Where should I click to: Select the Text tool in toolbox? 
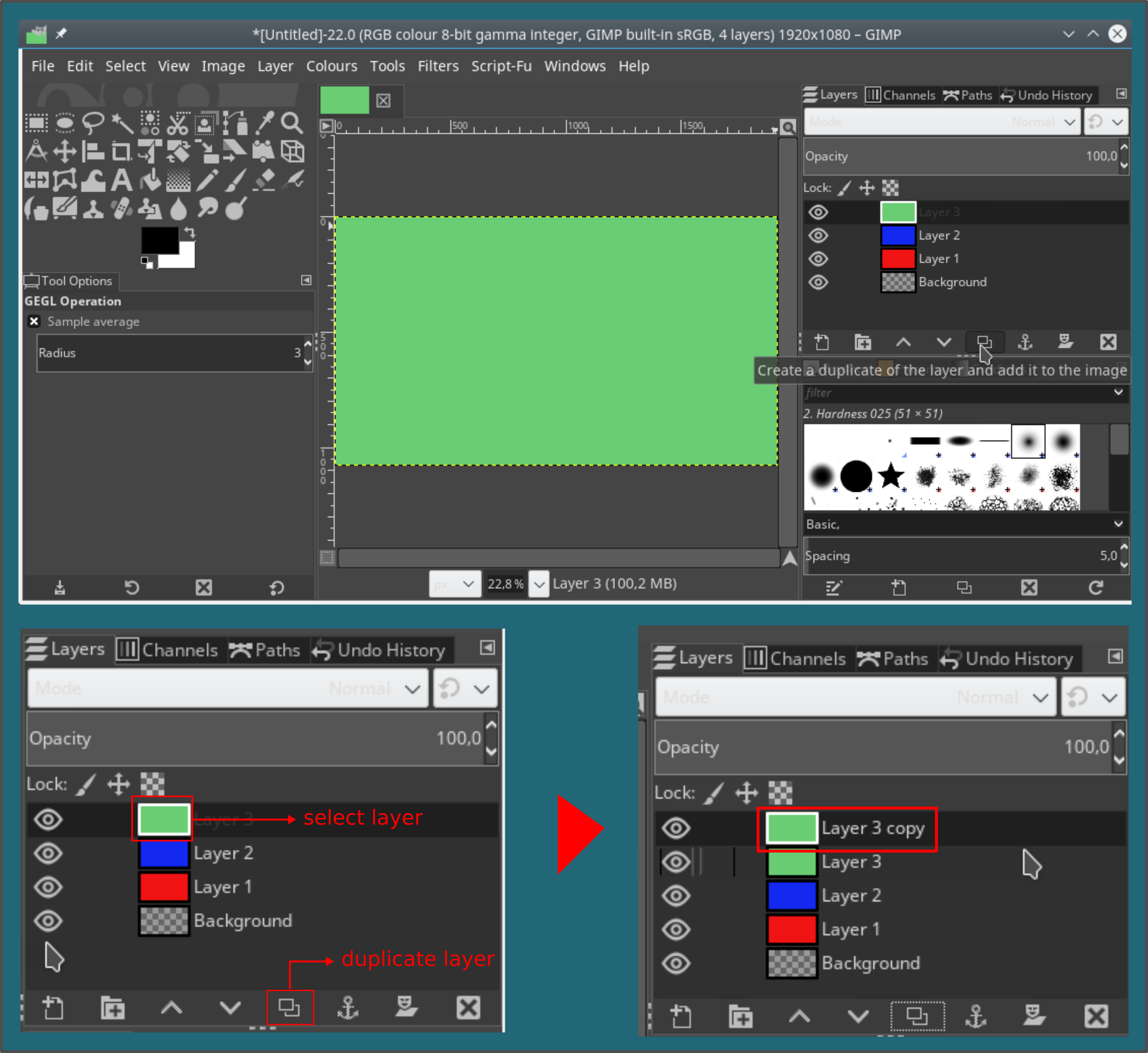coord(121,180)
